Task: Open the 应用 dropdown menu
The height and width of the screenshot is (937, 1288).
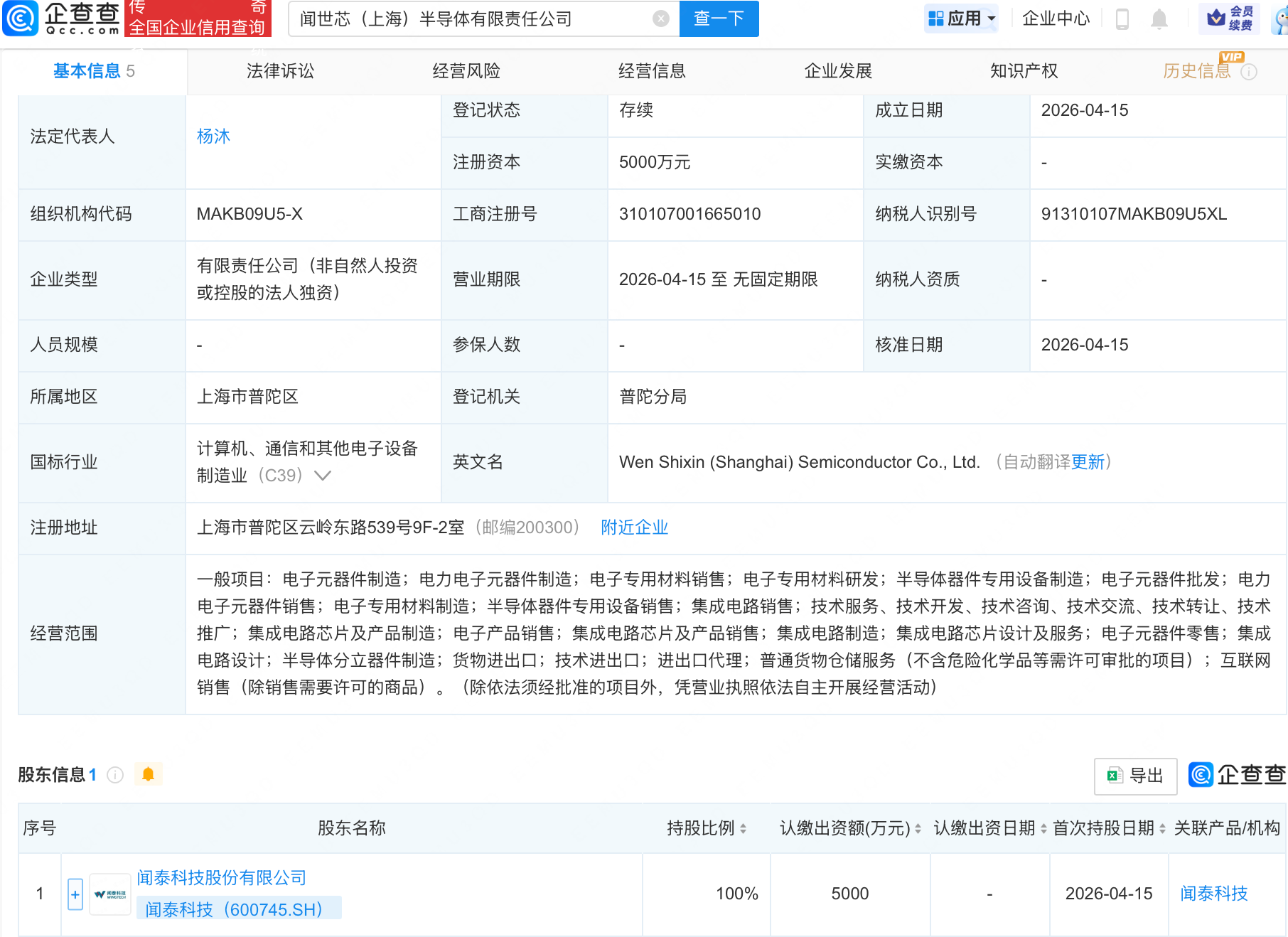Action: tap(962, 18)
